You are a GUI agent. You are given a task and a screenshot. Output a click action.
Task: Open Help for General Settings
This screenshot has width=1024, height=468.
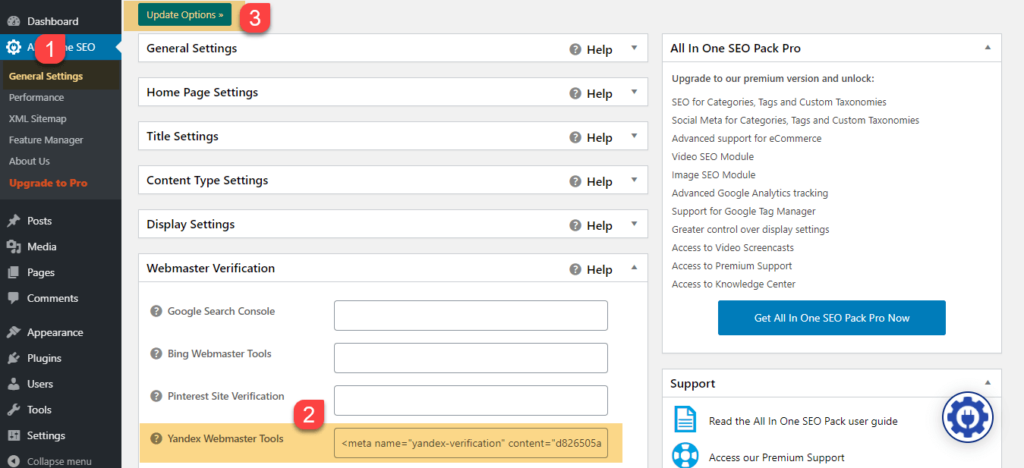591,50
